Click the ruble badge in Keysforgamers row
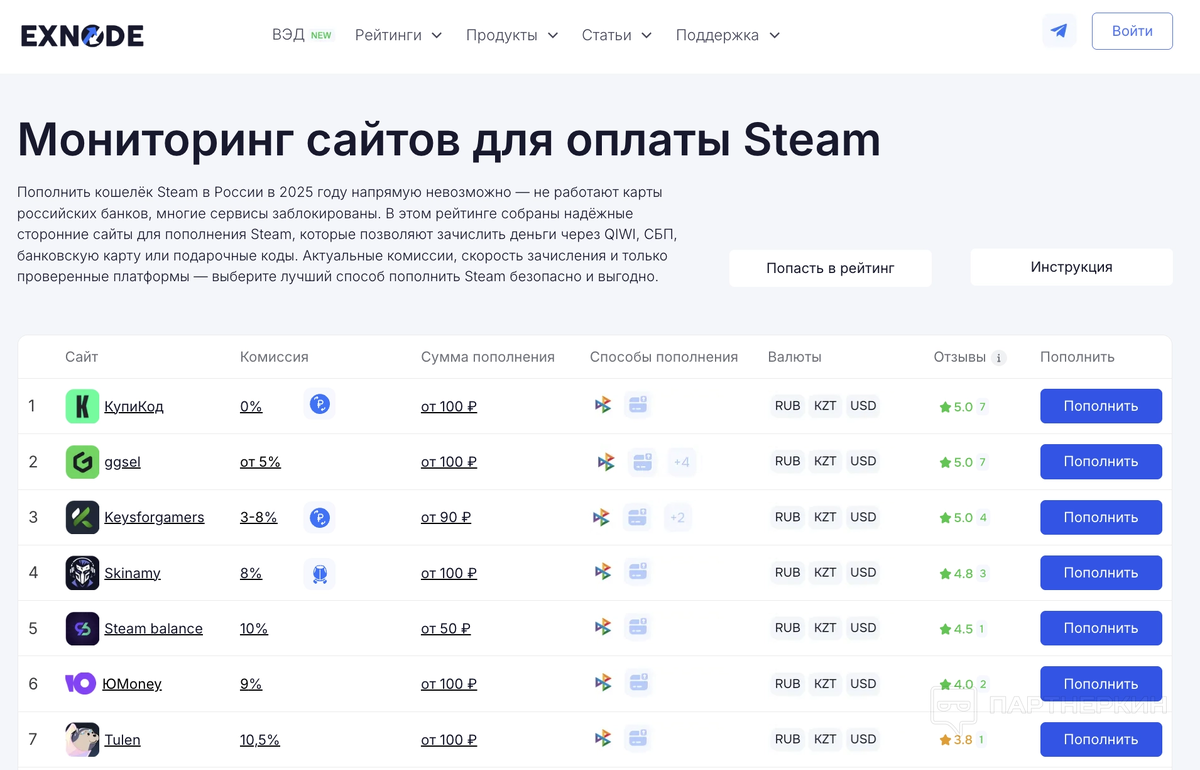Image resolution: width=1200 pixels, height=770 pixels. (319, 517)
